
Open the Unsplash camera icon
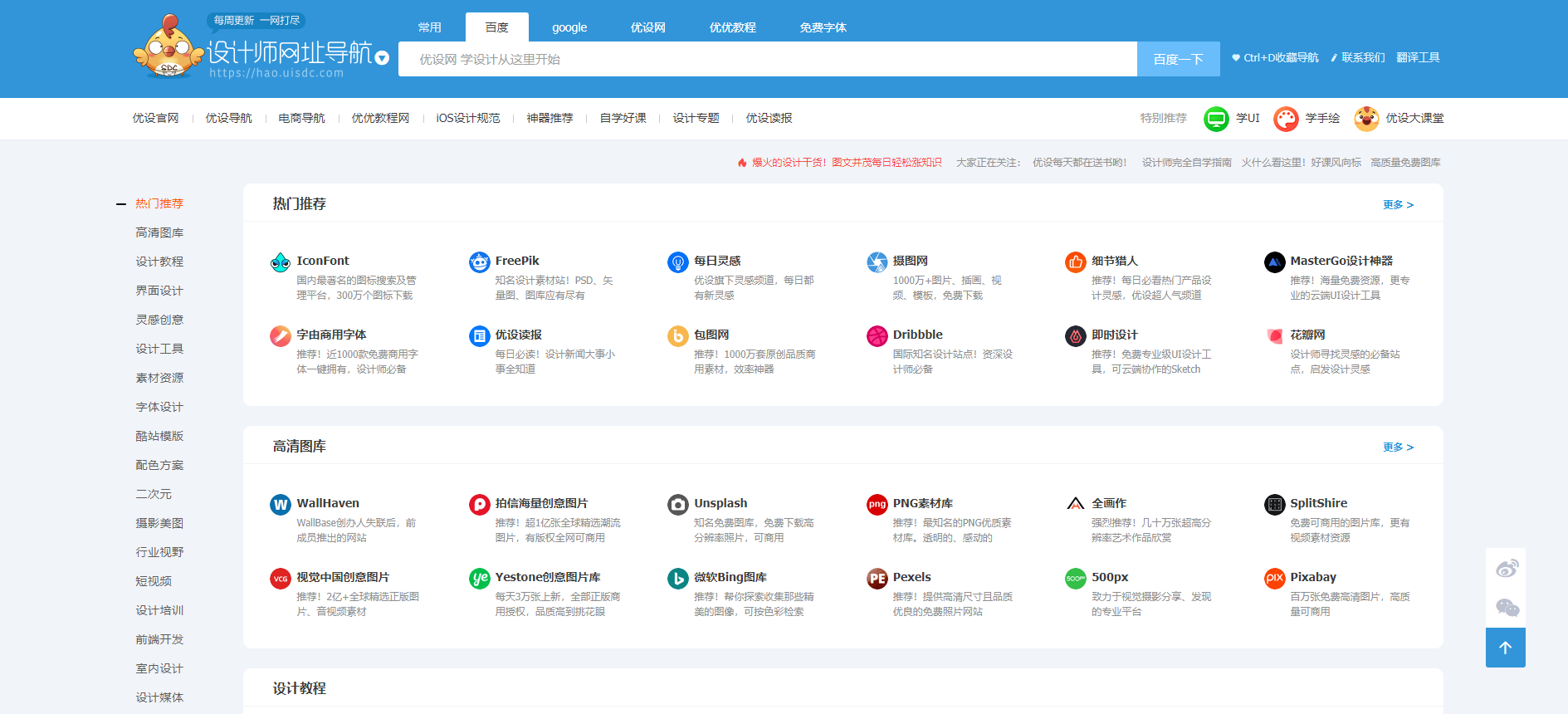click(x=678, y=505)
